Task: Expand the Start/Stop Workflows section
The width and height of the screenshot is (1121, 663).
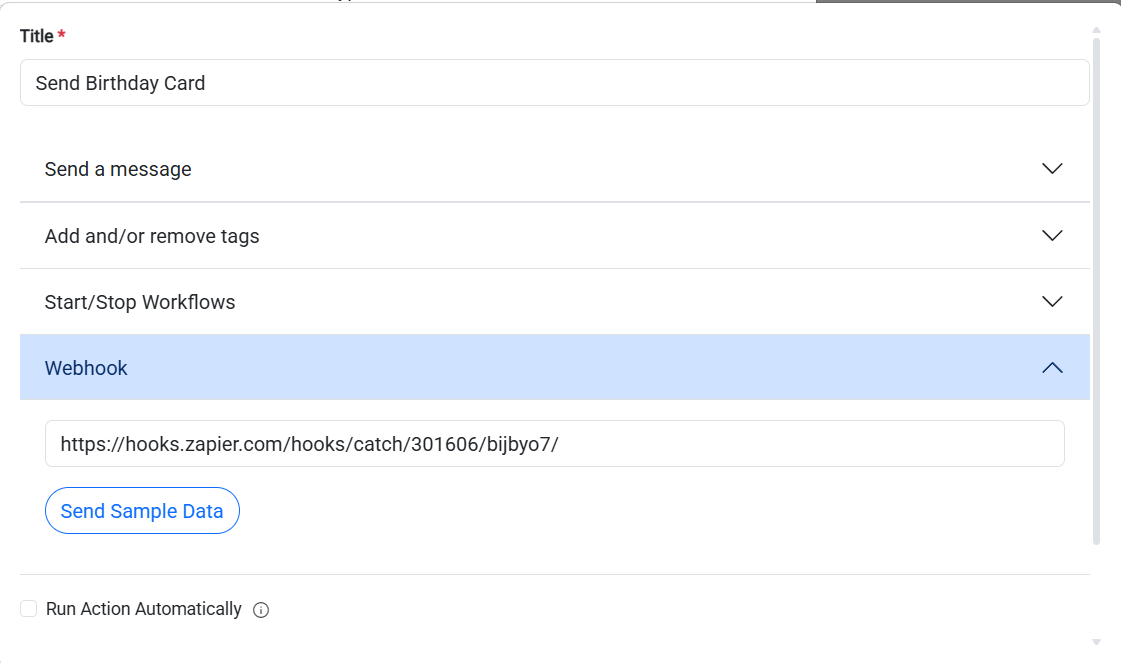Action: pyautogui.click(x=555, y=302)
